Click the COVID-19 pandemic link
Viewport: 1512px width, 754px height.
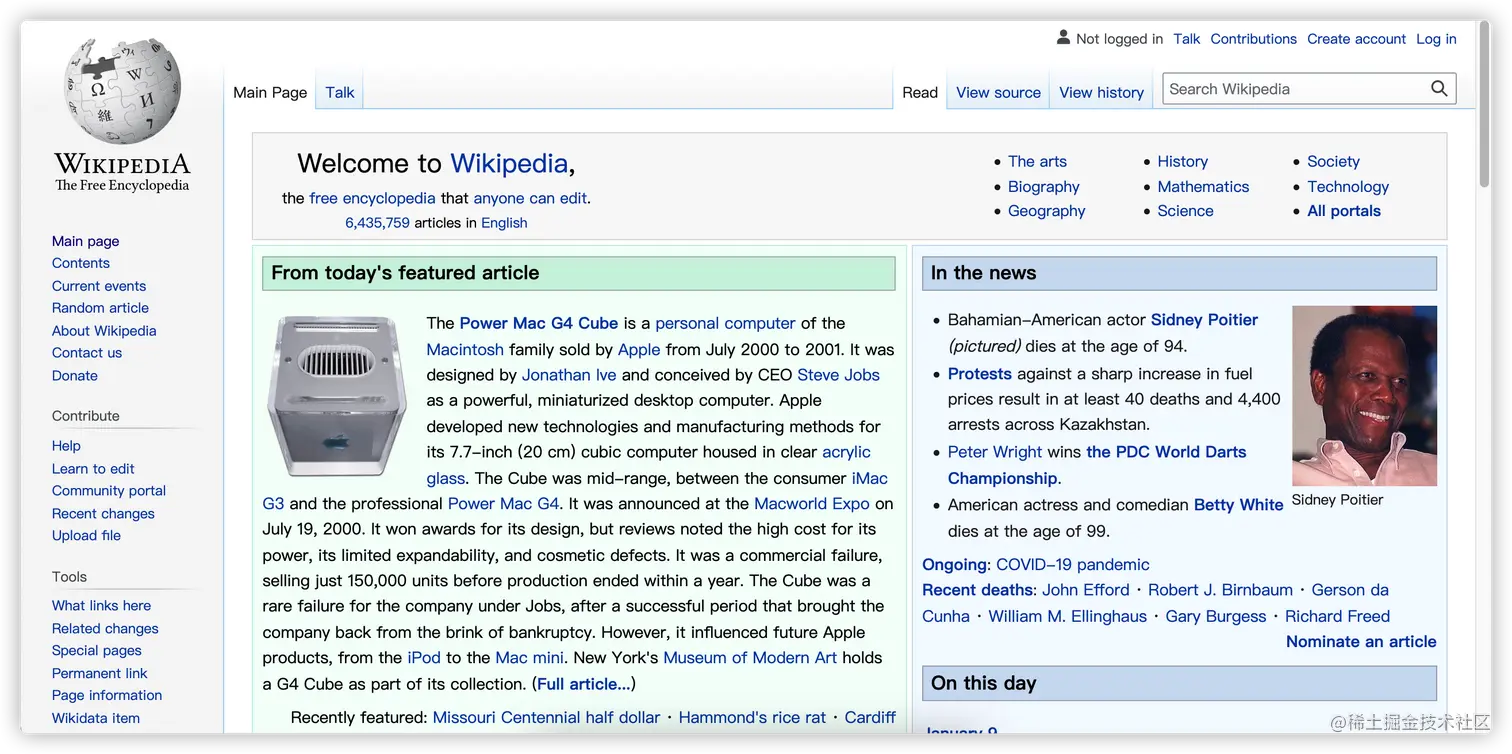[x=1073, y=565]
